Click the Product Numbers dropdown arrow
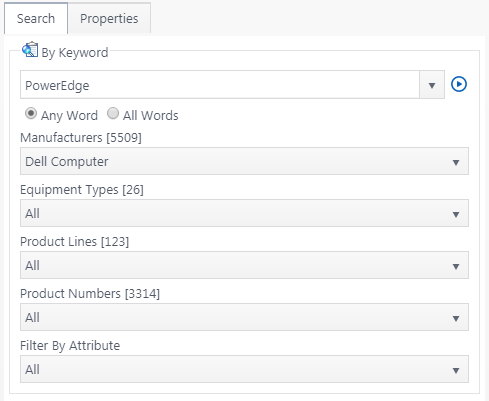This screenshot has height=401, width=489. point(456,318)
